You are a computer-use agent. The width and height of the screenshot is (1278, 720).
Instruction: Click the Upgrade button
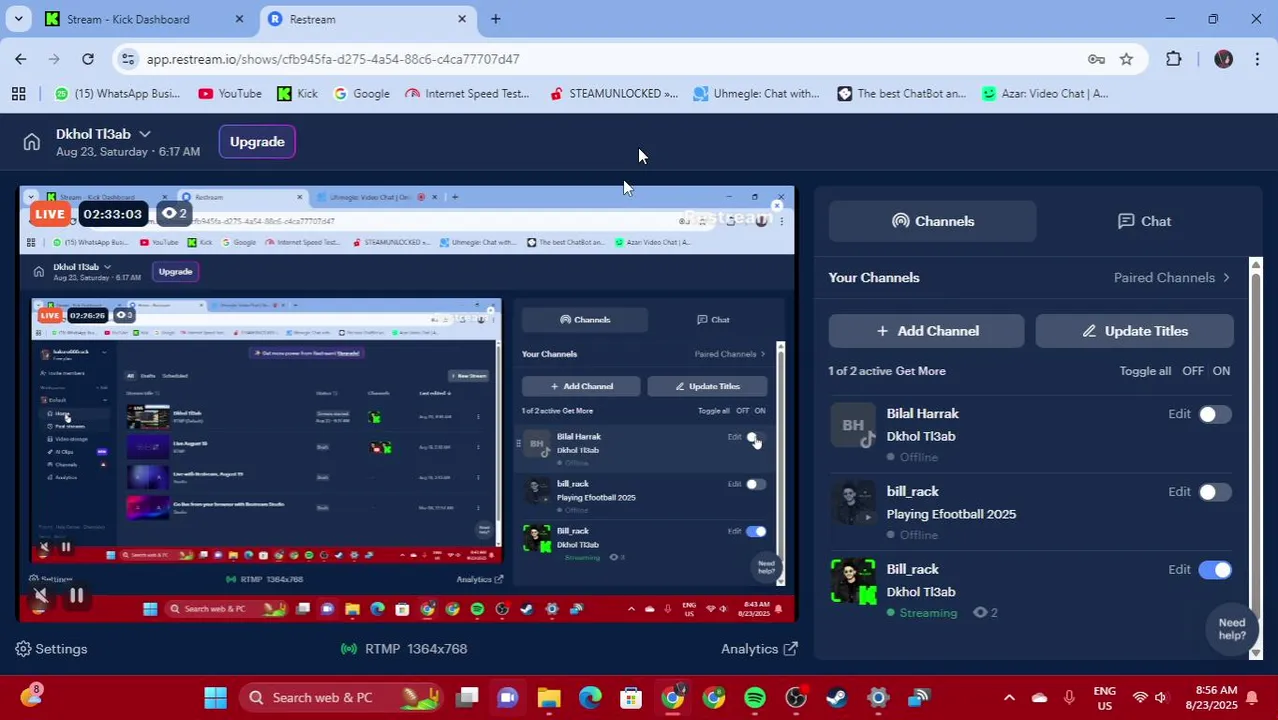click(x=257, y=142)
